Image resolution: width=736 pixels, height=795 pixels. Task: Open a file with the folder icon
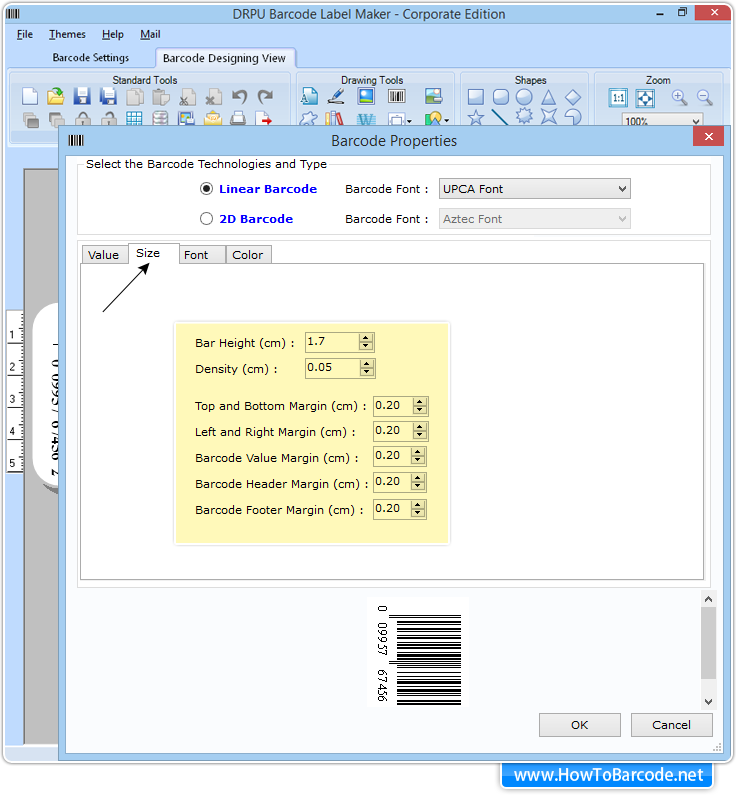click(56, 96)
